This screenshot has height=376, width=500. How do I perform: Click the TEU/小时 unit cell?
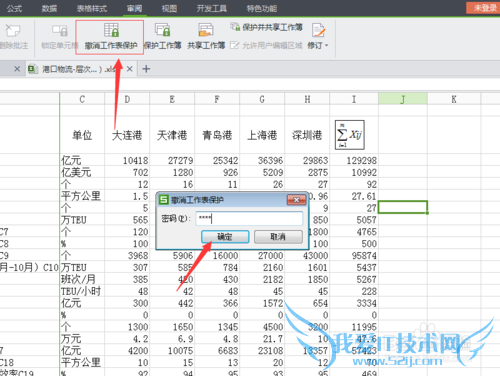coord(82,291)
